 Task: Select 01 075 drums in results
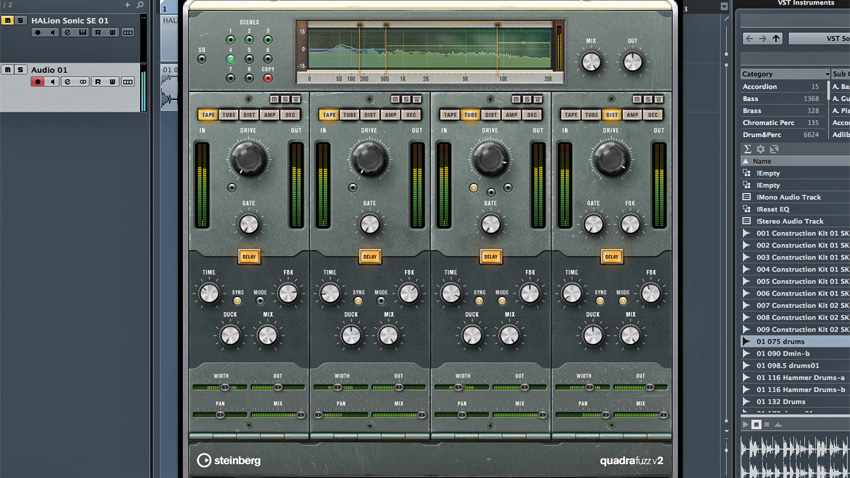point(795,342)
